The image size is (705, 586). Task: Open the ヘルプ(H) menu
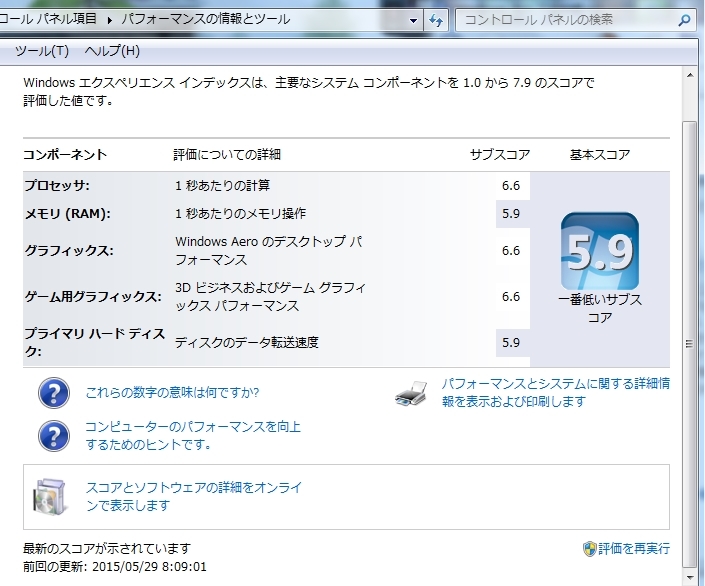pyautogui.click(x=112, y=51)
